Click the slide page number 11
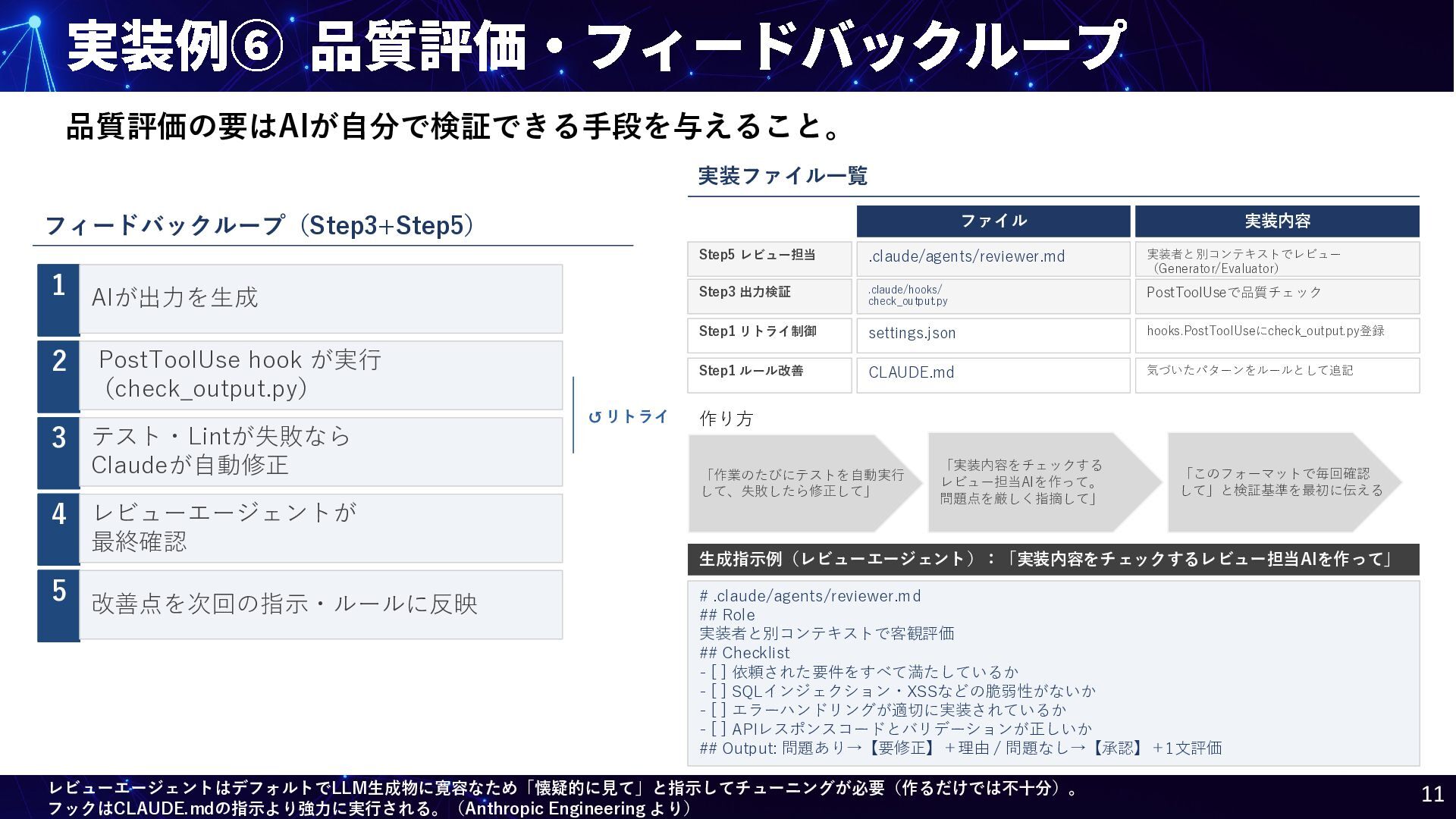Viewport: 1456px width, 819px height. (1432, 794)
